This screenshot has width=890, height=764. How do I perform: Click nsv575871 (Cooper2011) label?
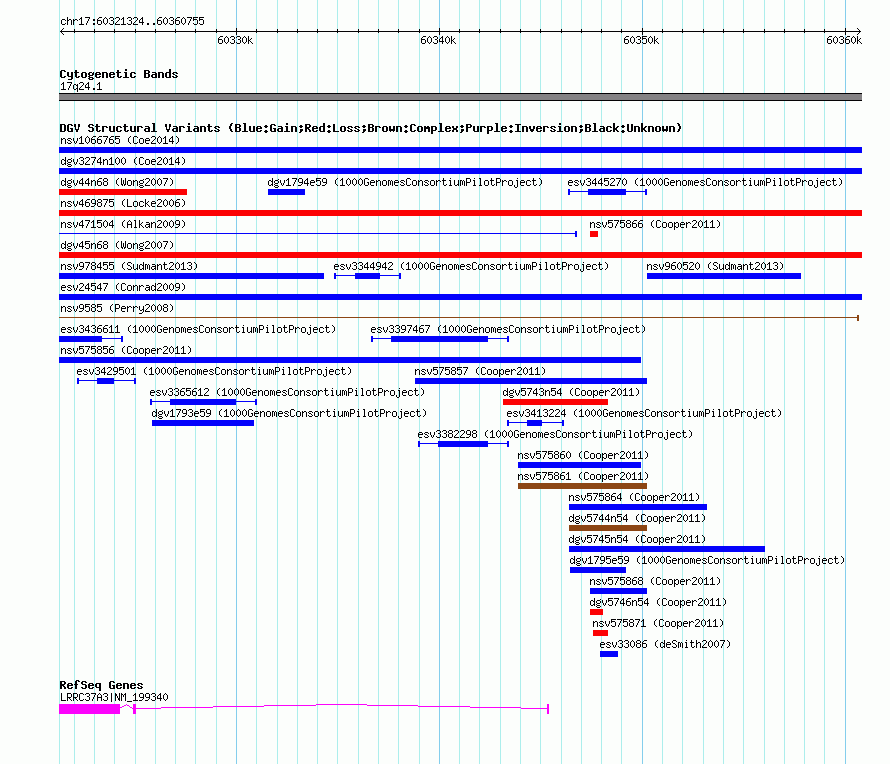tap(658, 623)
